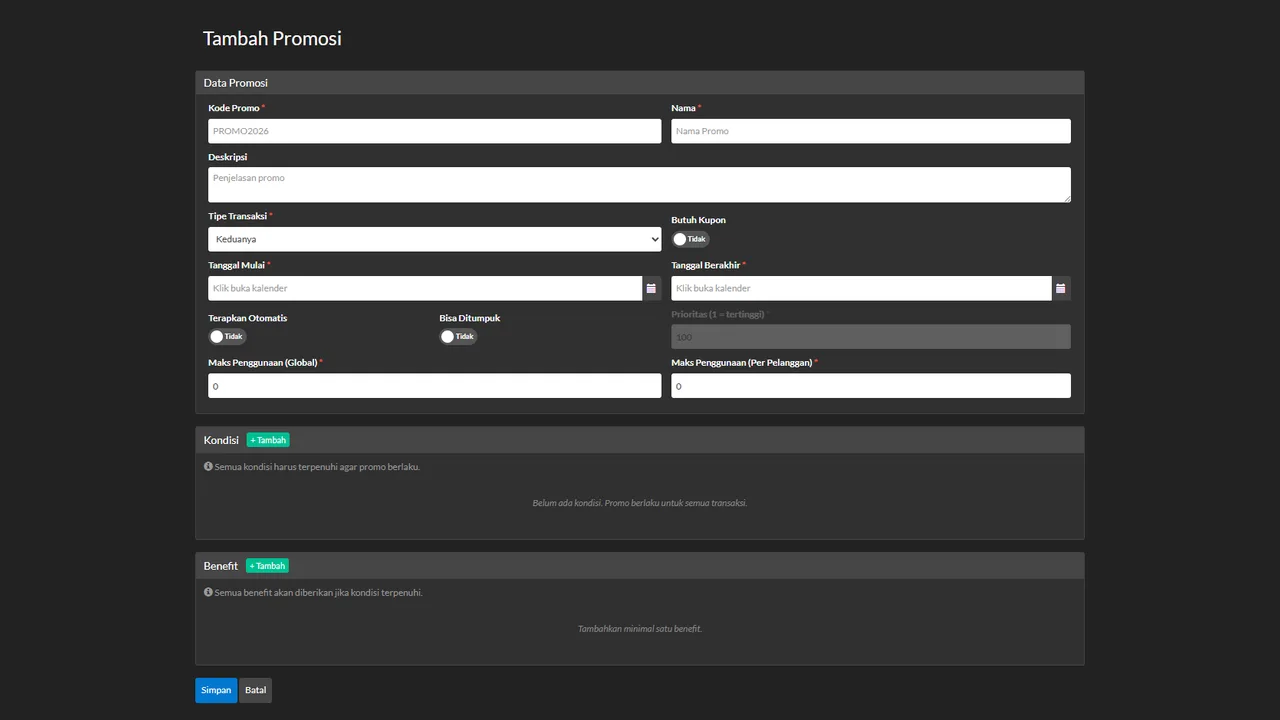Viewport: 1280px width, 720px height.
Task: Click the Prioritas (1 = tertinggi) label
Action: point(718,314)
